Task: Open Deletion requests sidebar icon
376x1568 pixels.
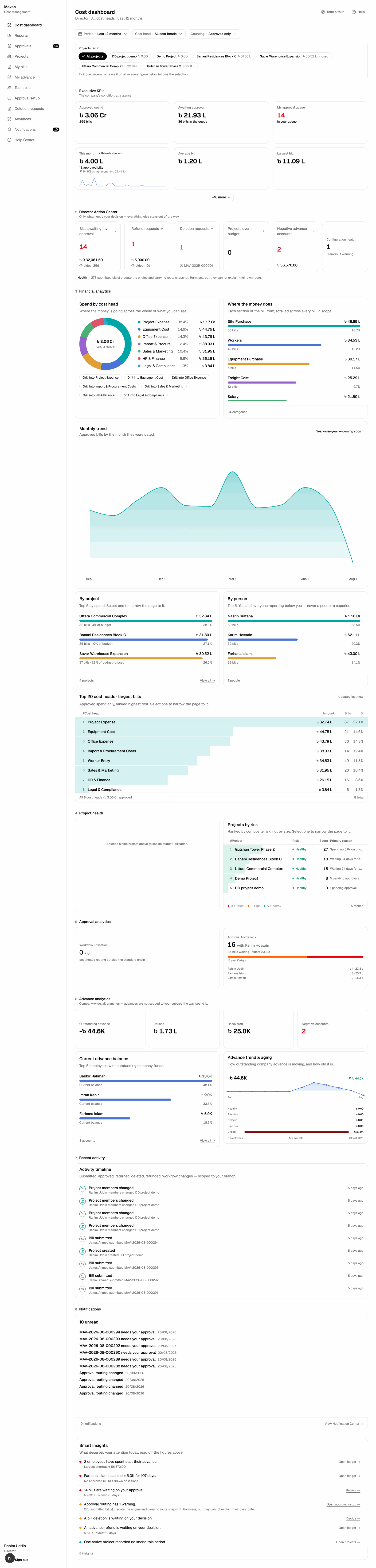Action: point(9,108)
